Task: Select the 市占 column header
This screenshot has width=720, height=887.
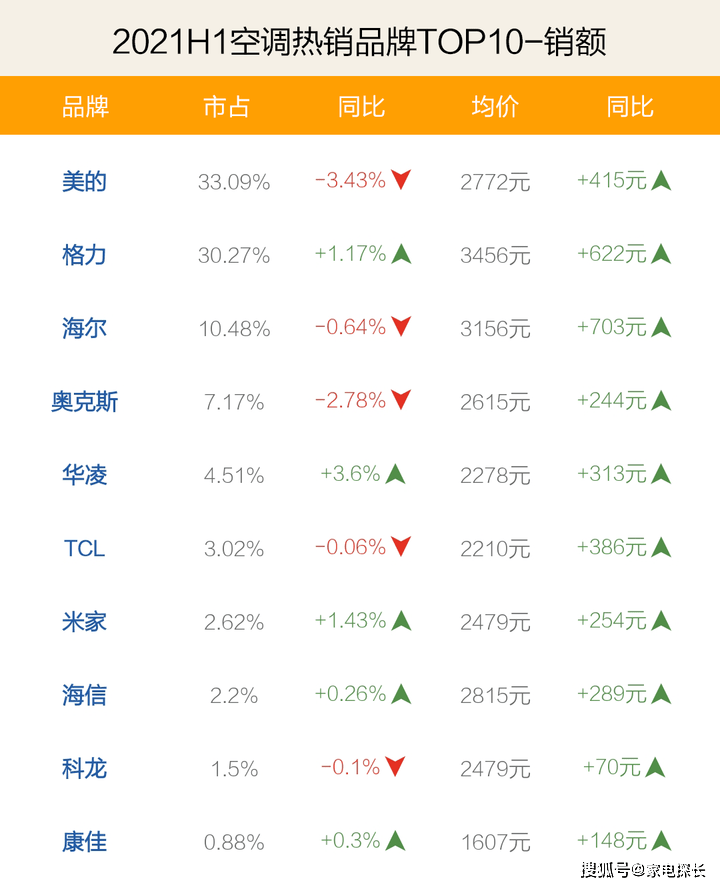Action: [x=226, y=106]
